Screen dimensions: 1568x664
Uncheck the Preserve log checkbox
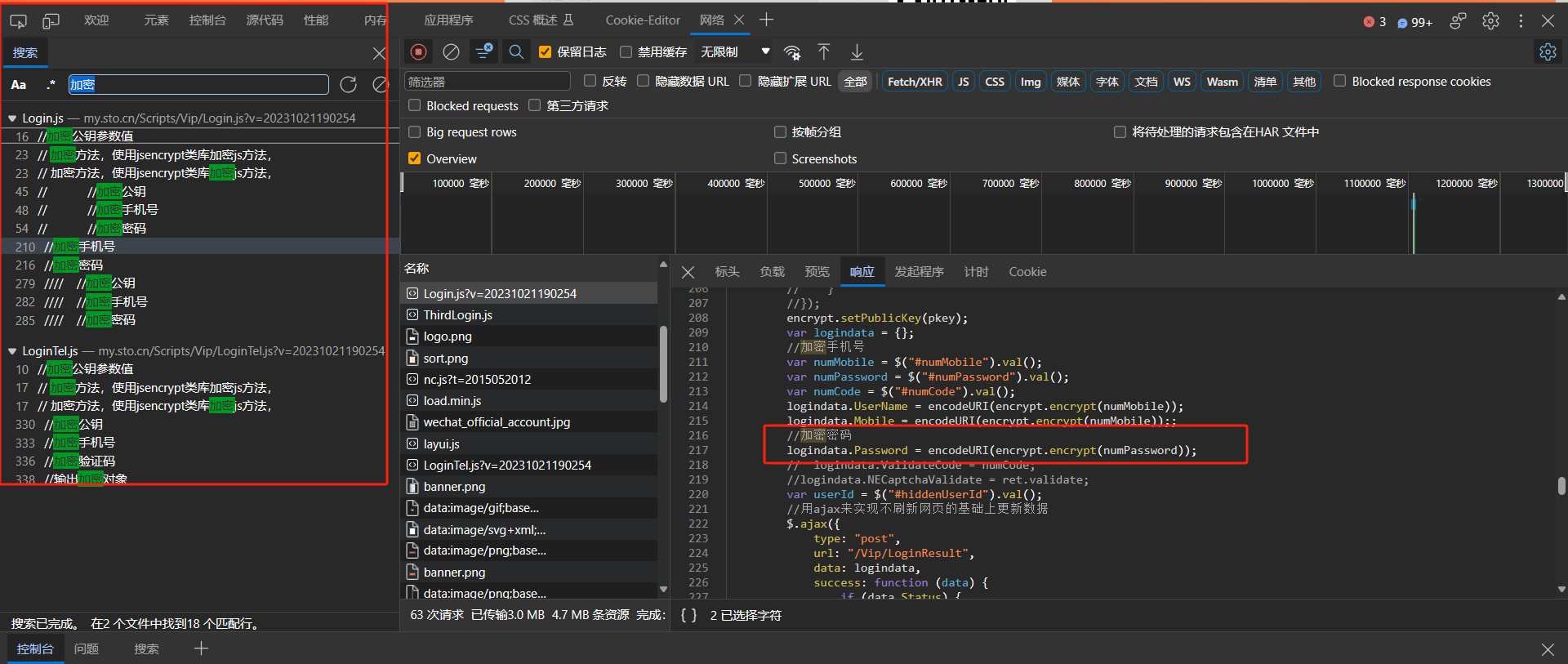tap(546, 52)
